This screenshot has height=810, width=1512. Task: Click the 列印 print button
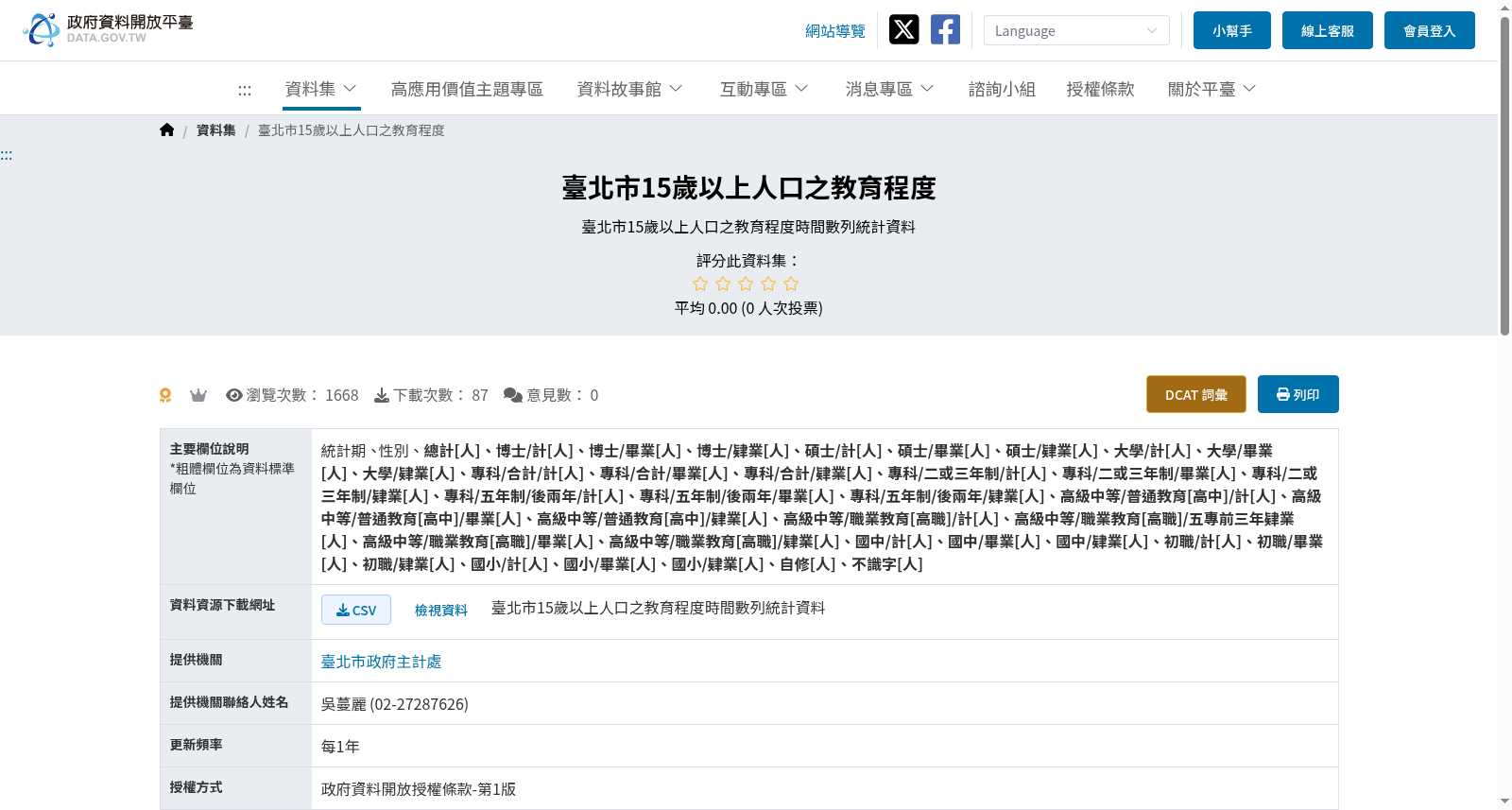[1298, 394]
